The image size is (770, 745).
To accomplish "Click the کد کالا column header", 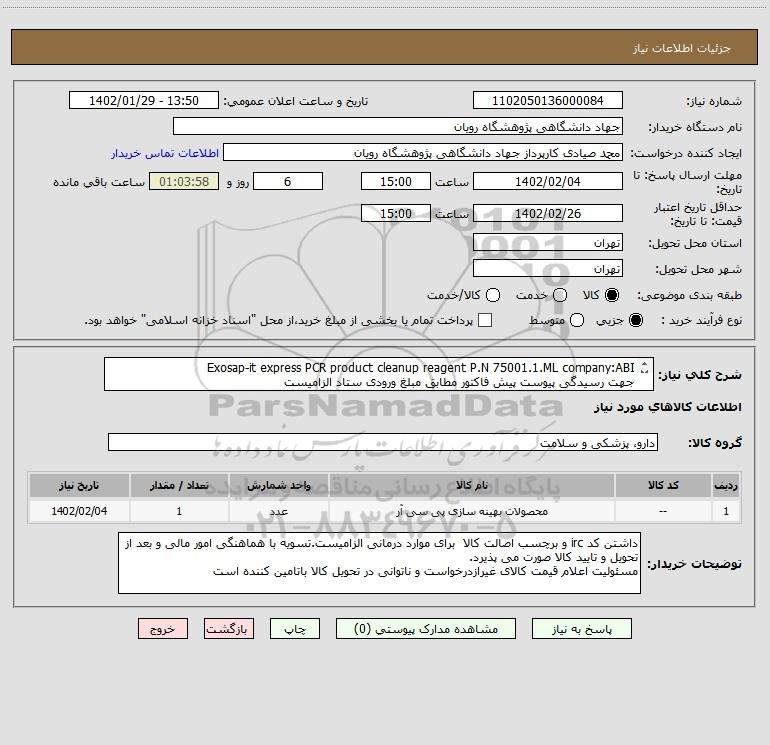I will (x=663, y=485).
